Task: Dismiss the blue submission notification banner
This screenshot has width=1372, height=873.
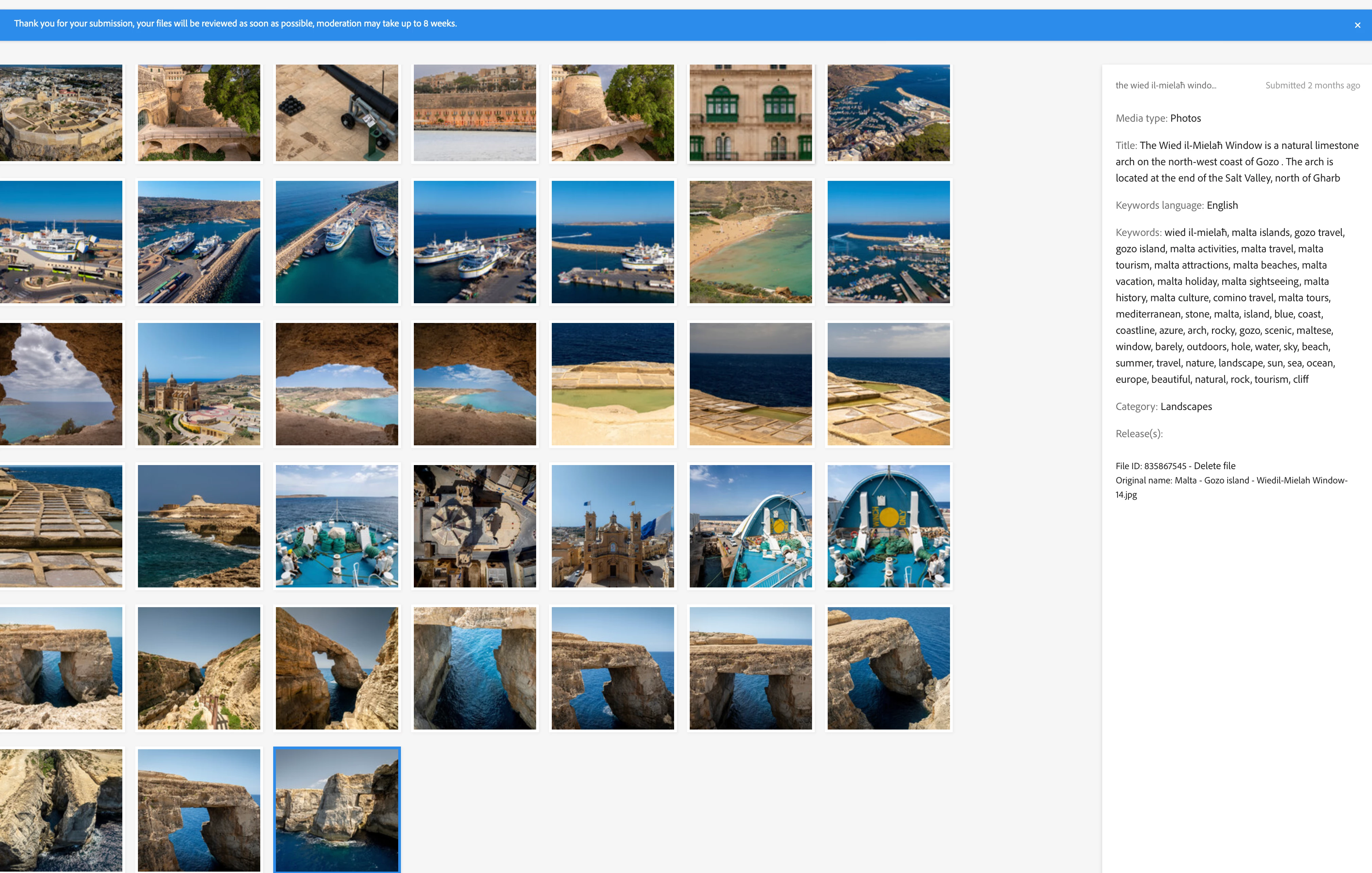Action: 1357,25
